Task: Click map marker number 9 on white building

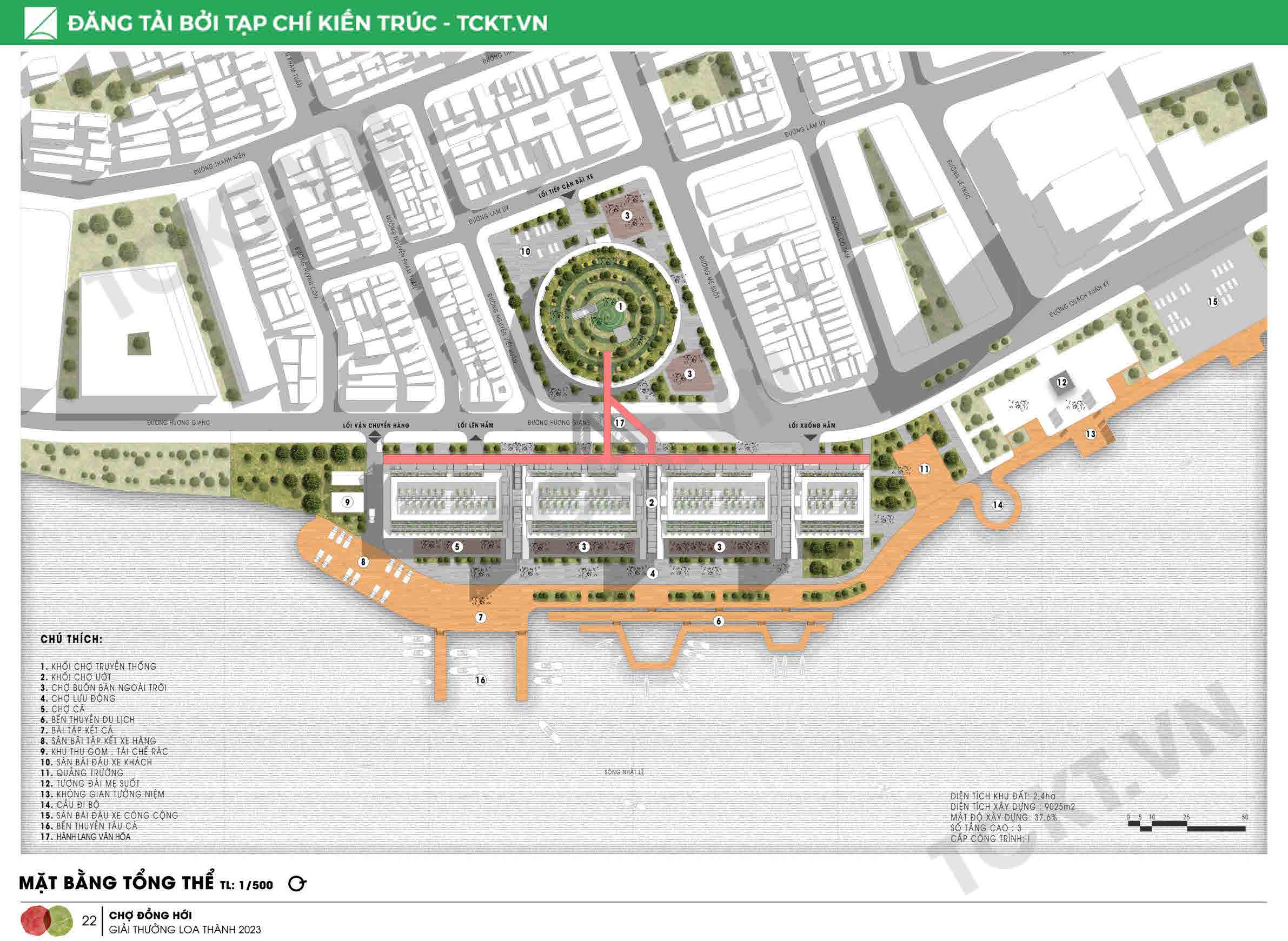Action: pos(347,503)
